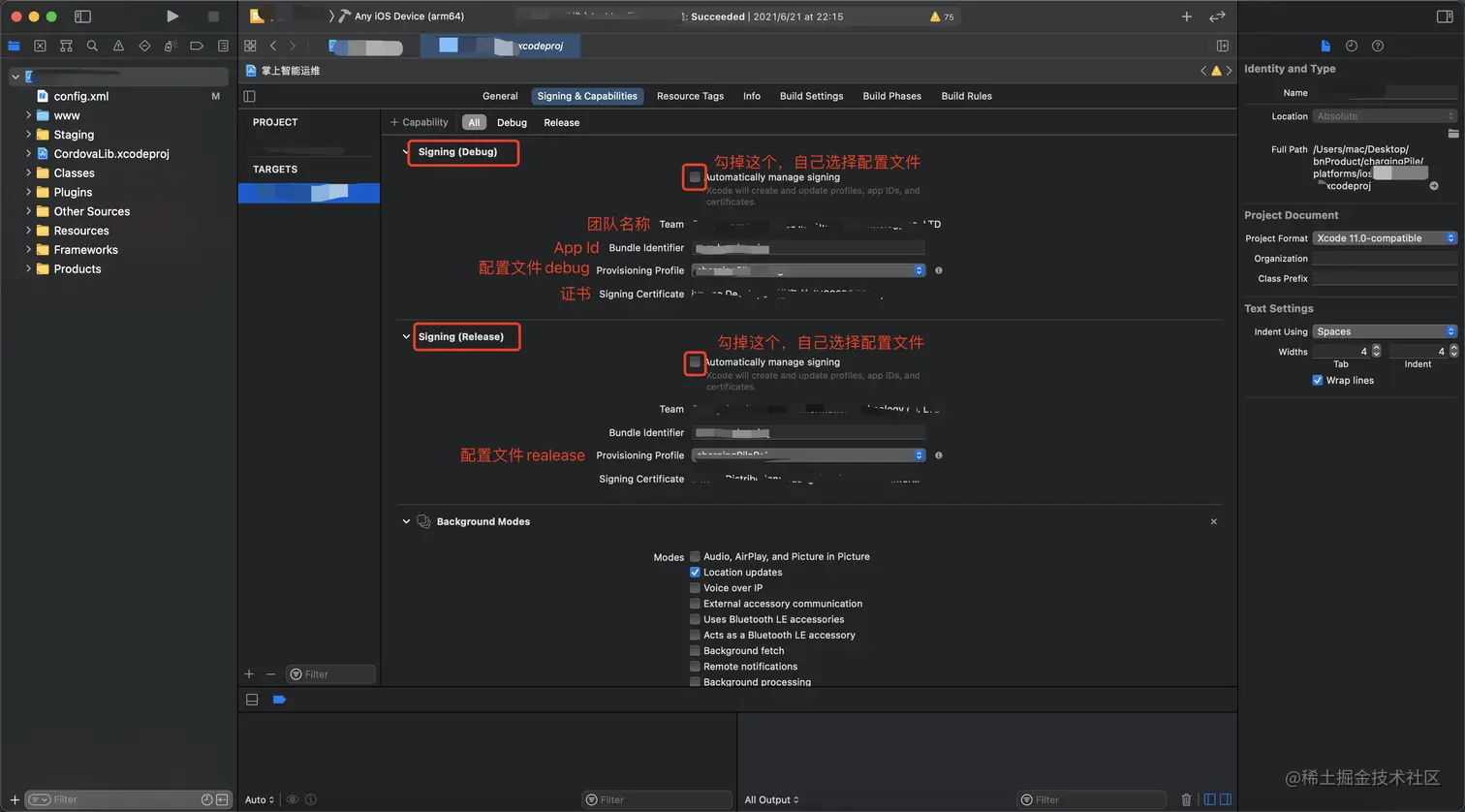1465x812 pixels.
Task: Open the Breakpoint navigator
Action: [197, 46]
